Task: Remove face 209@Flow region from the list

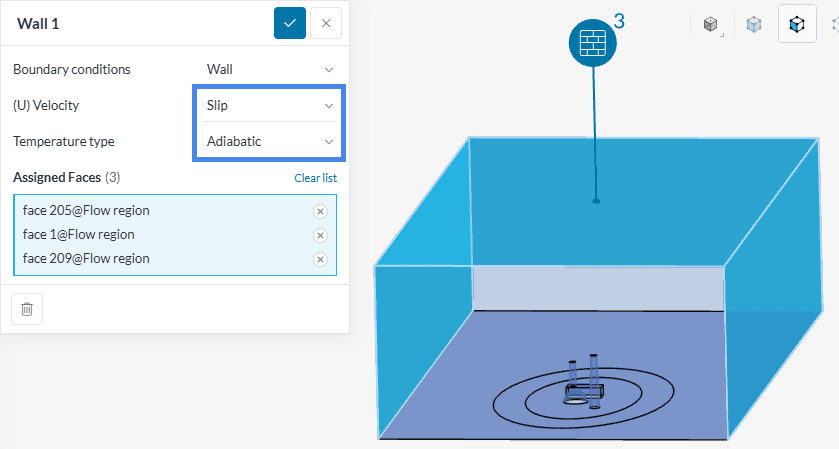Action: coord(320,259)
